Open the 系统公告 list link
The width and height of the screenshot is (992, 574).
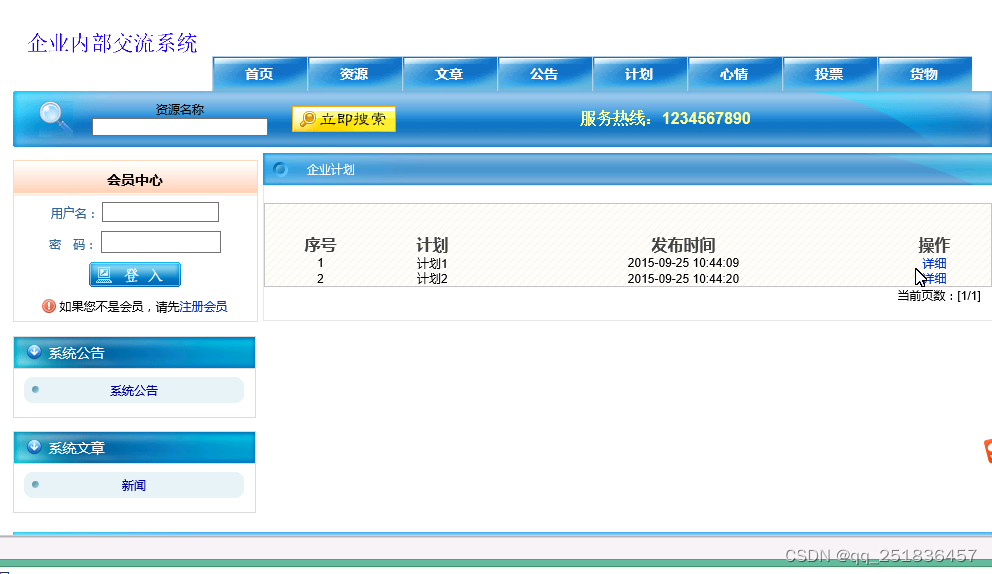(x=133, y=390)
